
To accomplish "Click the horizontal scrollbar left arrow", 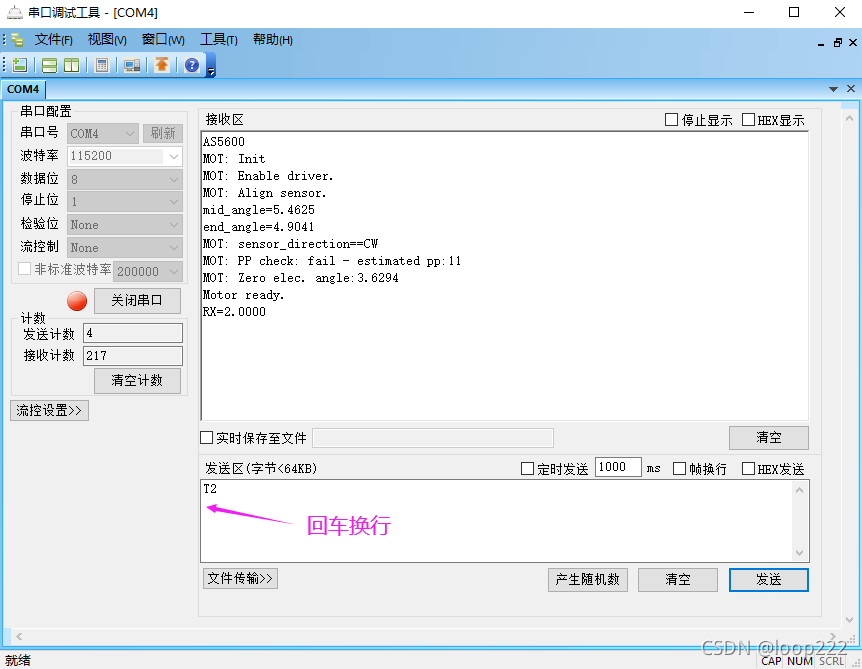I will (19, 637).
